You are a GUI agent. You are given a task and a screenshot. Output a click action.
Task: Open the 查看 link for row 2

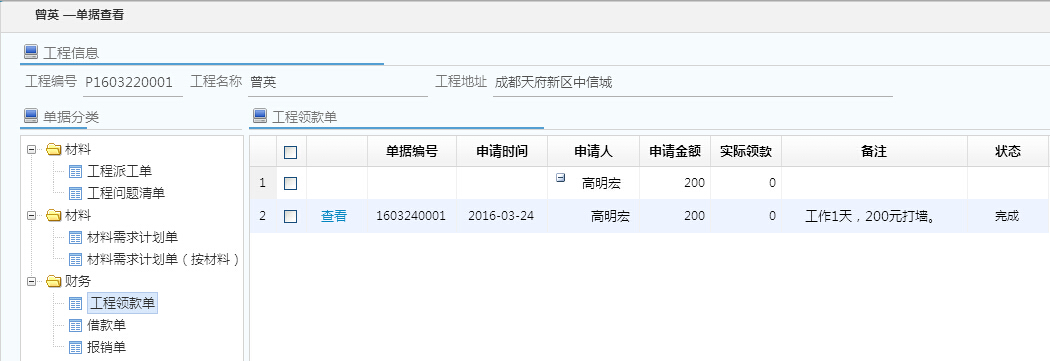[x=334, y=216]
